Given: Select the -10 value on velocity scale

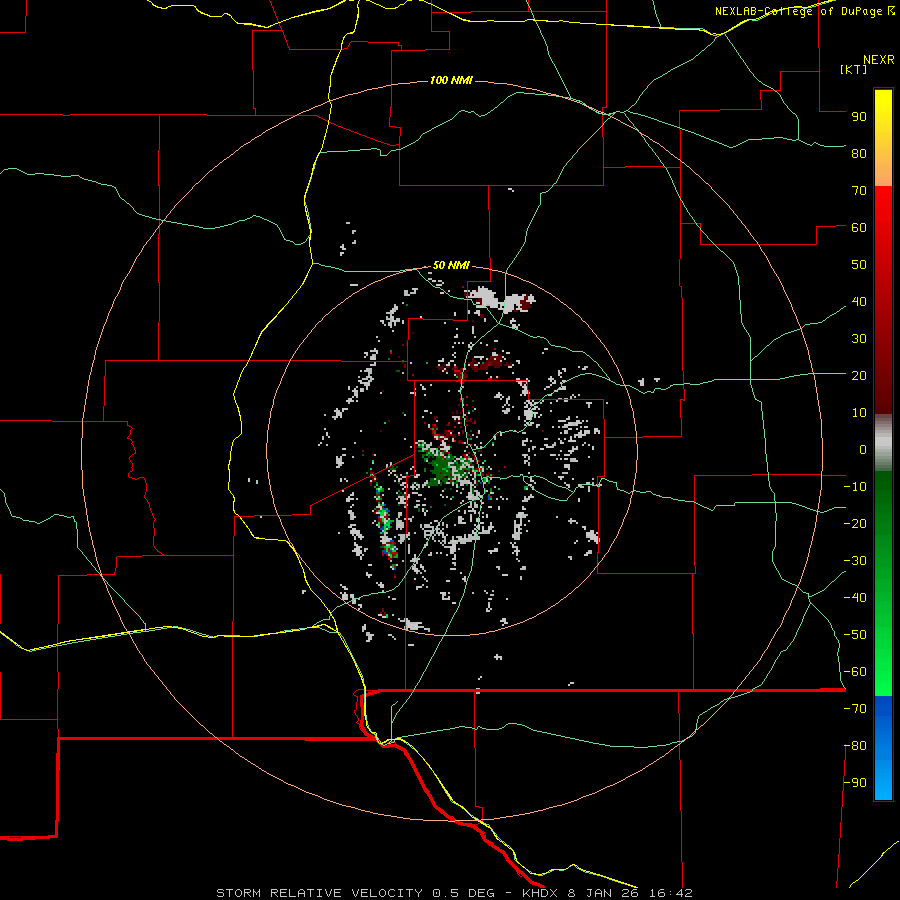Looking at the screenshot, I should (855, 487).
